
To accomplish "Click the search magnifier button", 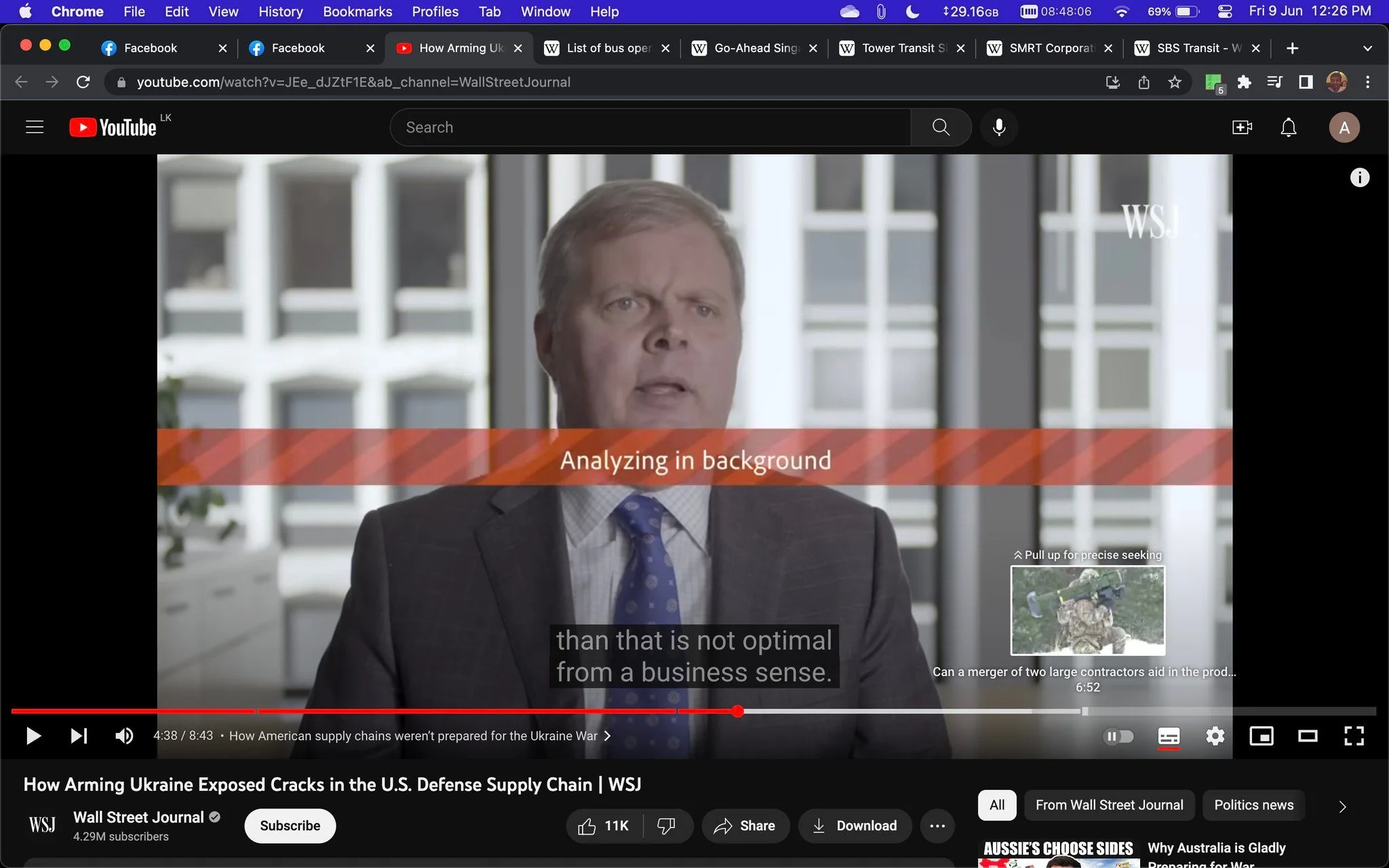I will 941,127.
